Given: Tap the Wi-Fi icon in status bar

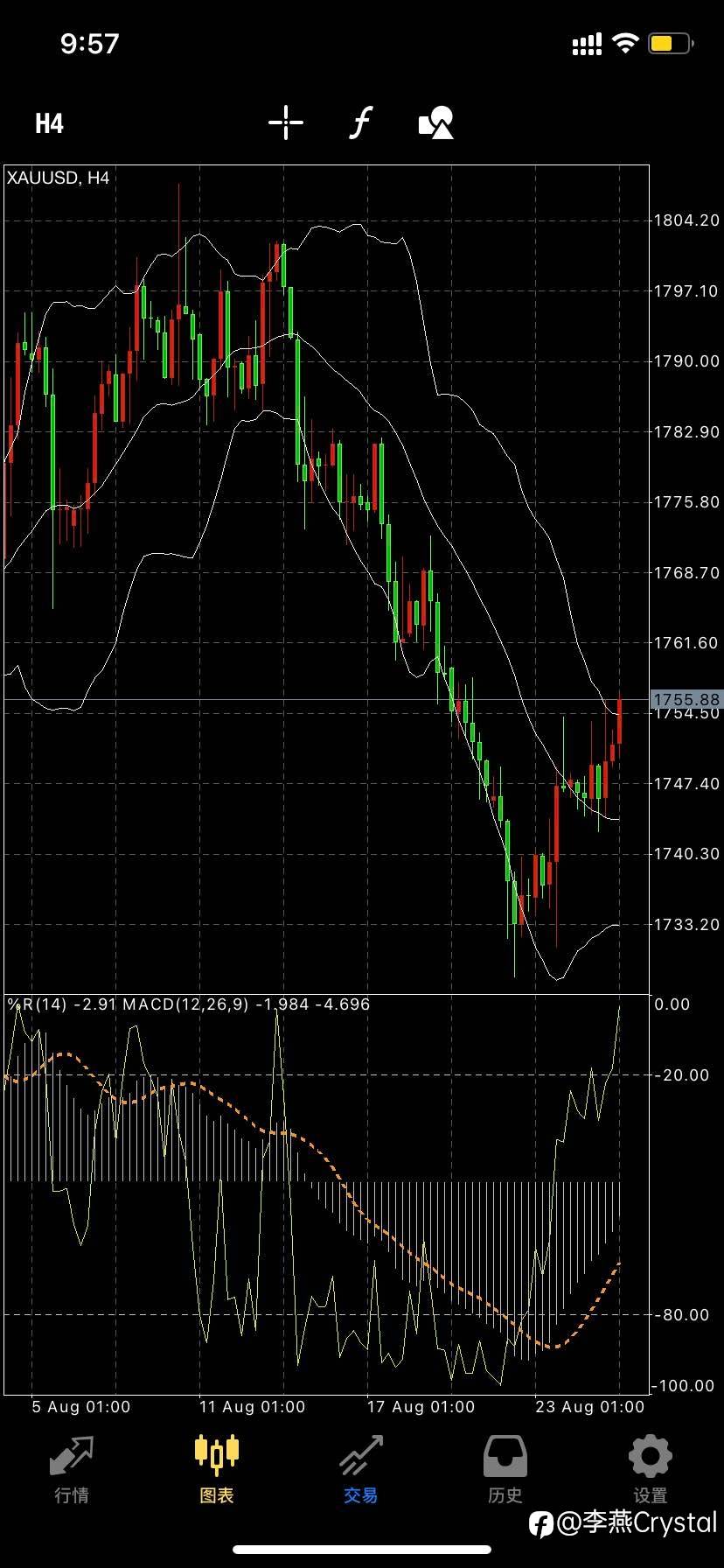Looking at the screenshot, I should point(625,43).
